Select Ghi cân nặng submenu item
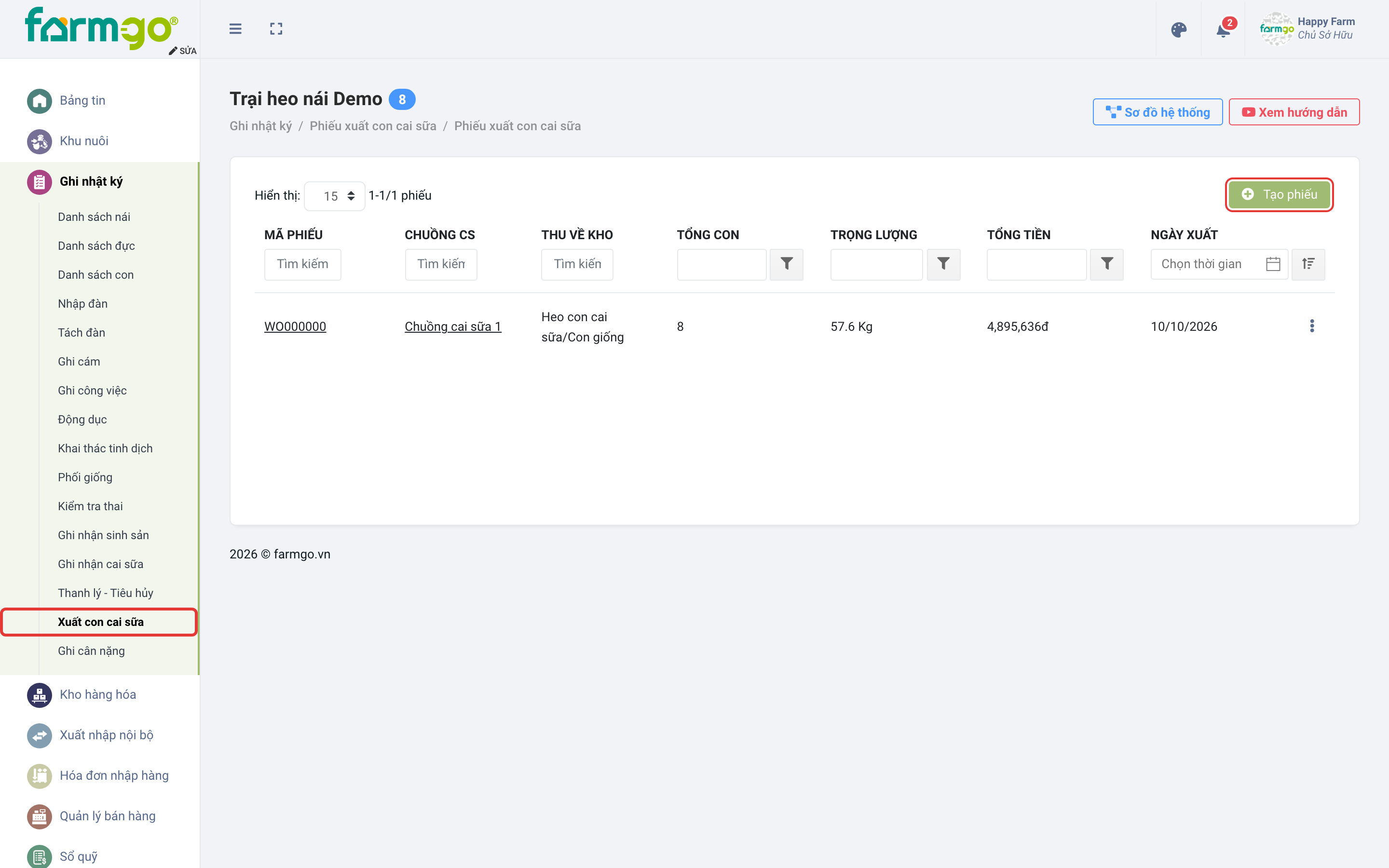The image size is (1389, 868). (91, 651)
